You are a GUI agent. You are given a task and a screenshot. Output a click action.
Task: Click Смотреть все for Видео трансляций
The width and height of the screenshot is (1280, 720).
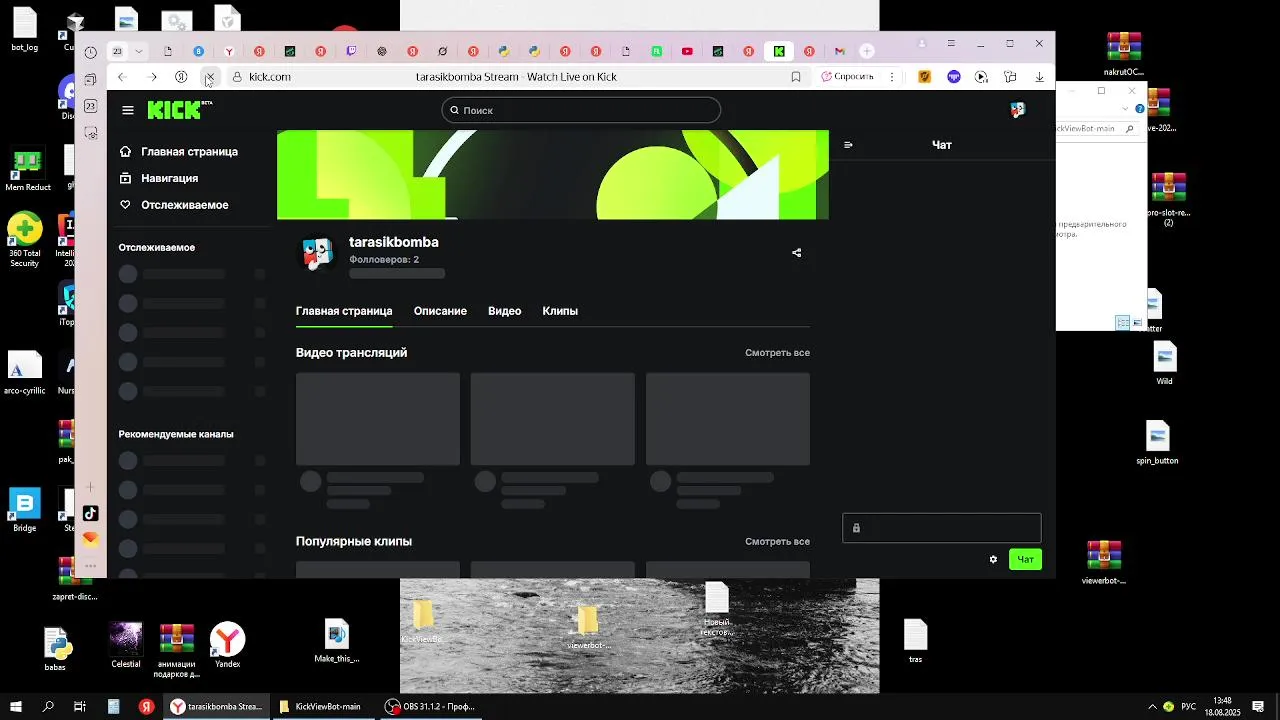click(x=777, y=353)
